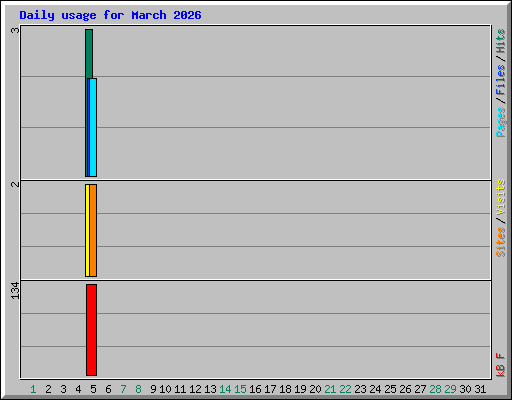Click the yellow Visits bar on day 5
The height and width of the screenshot is (400, 512).
(x=87, y=230)
